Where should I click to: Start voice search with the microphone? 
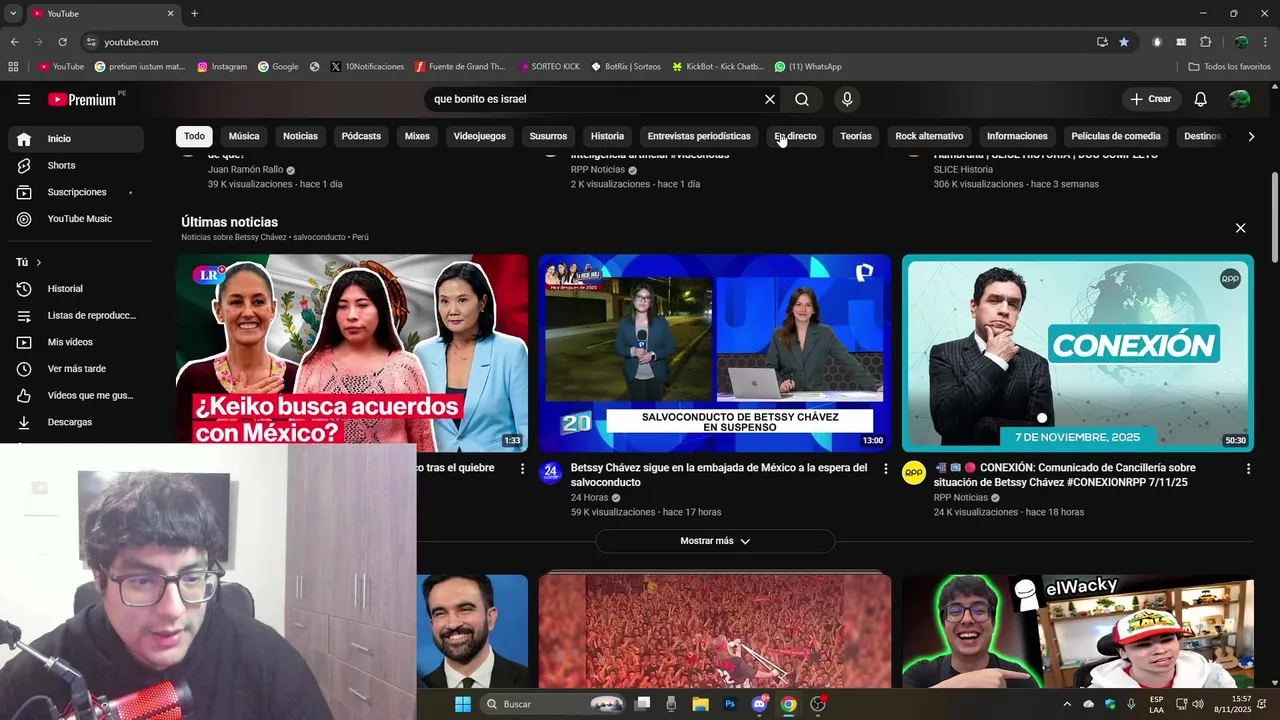(x=847, y=99)
